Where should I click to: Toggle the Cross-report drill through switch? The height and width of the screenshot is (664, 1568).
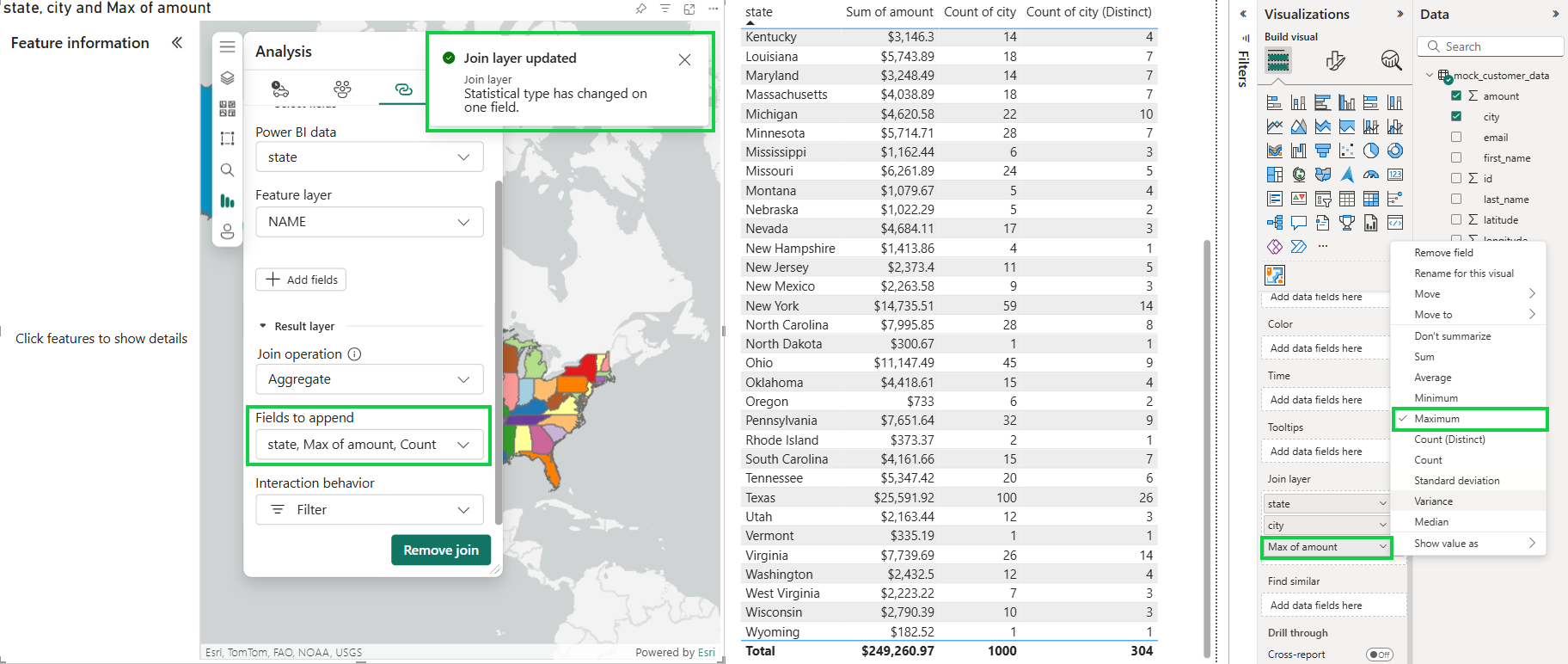pyautogui.click(x=1379, y=655)
